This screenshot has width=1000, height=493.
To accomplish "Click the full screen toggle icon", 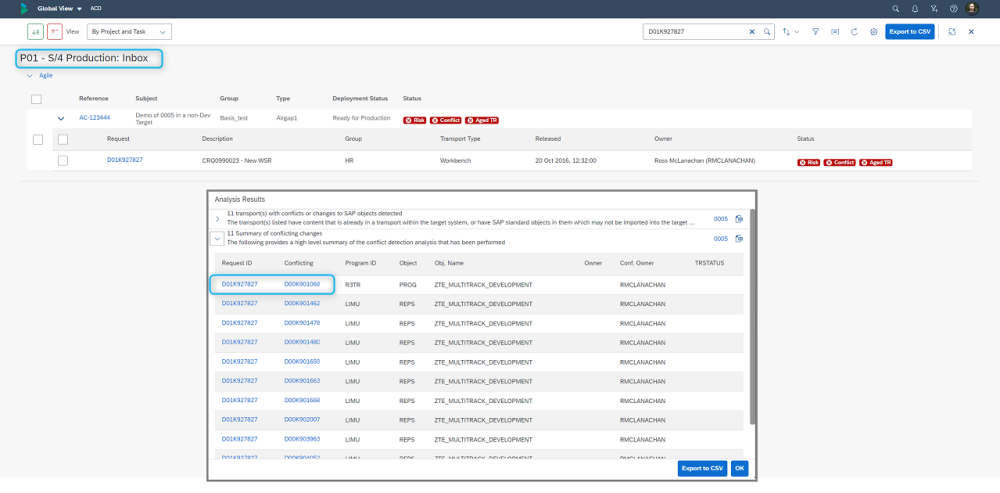I will tap(952, 32).
